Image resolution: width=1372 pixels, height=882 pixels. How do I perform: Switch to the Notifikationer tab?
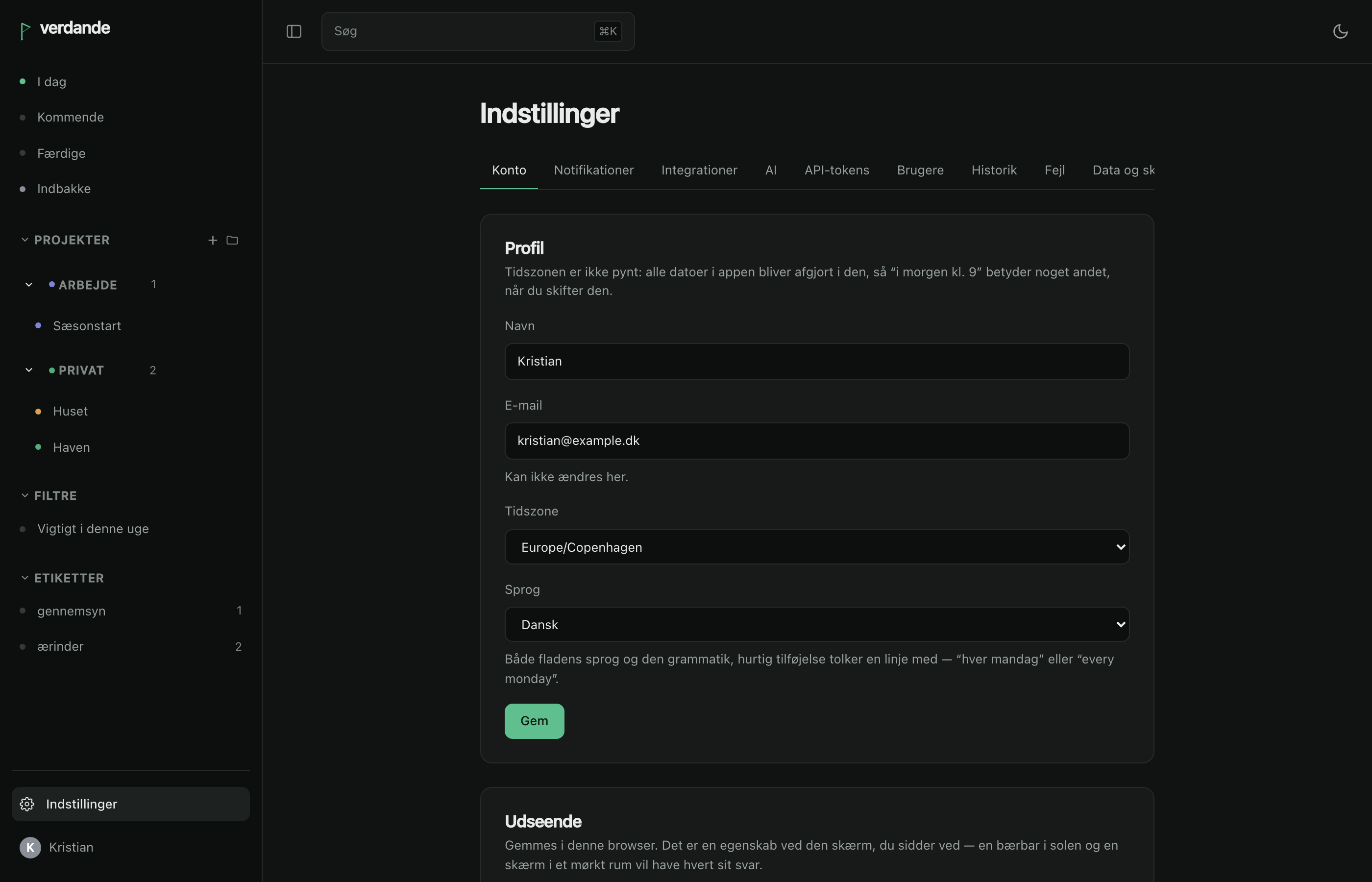[593, 170]
